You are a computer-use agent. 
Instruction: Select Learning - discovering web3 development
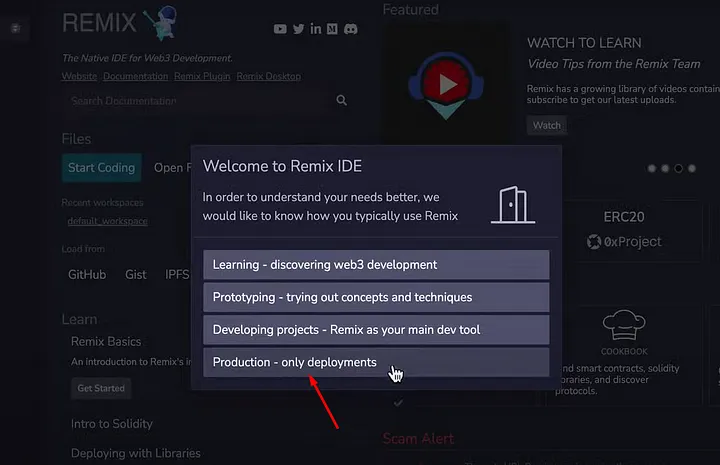[376, 265]
